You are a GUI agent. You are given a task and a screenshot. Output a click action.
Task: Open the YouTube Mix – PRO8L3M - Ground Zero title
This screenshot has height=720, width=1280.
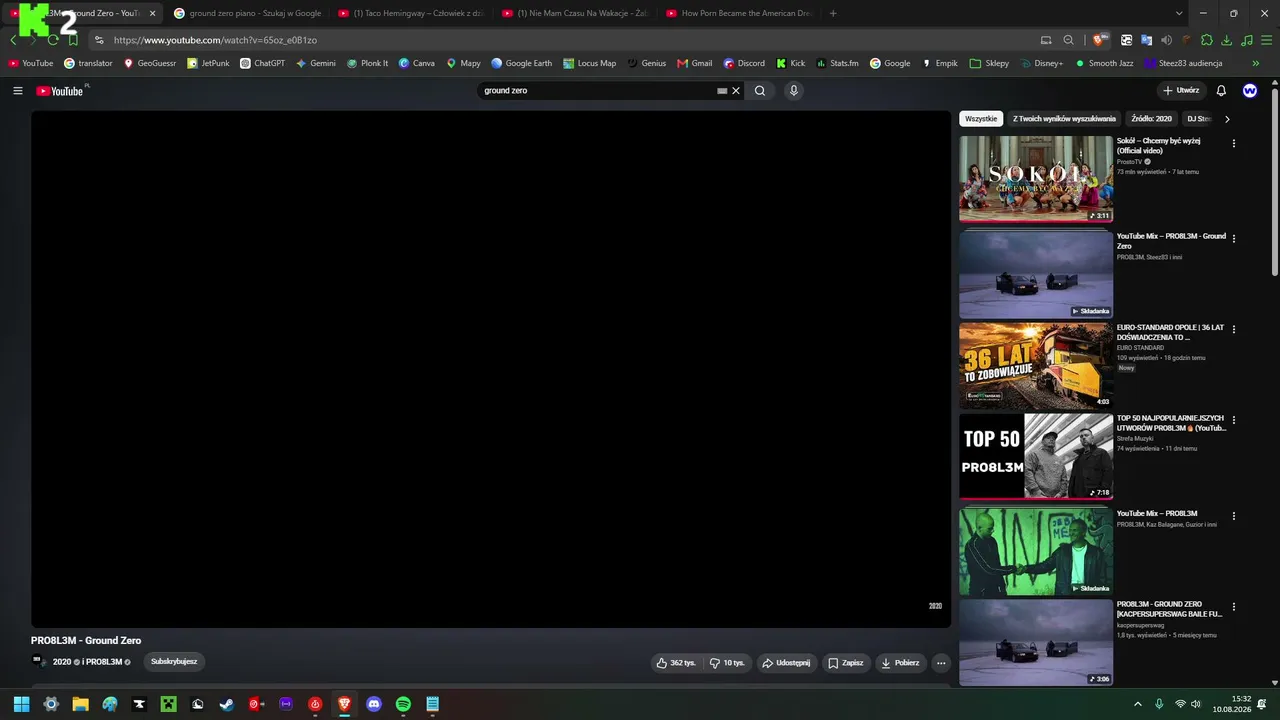click(1171, 241)
